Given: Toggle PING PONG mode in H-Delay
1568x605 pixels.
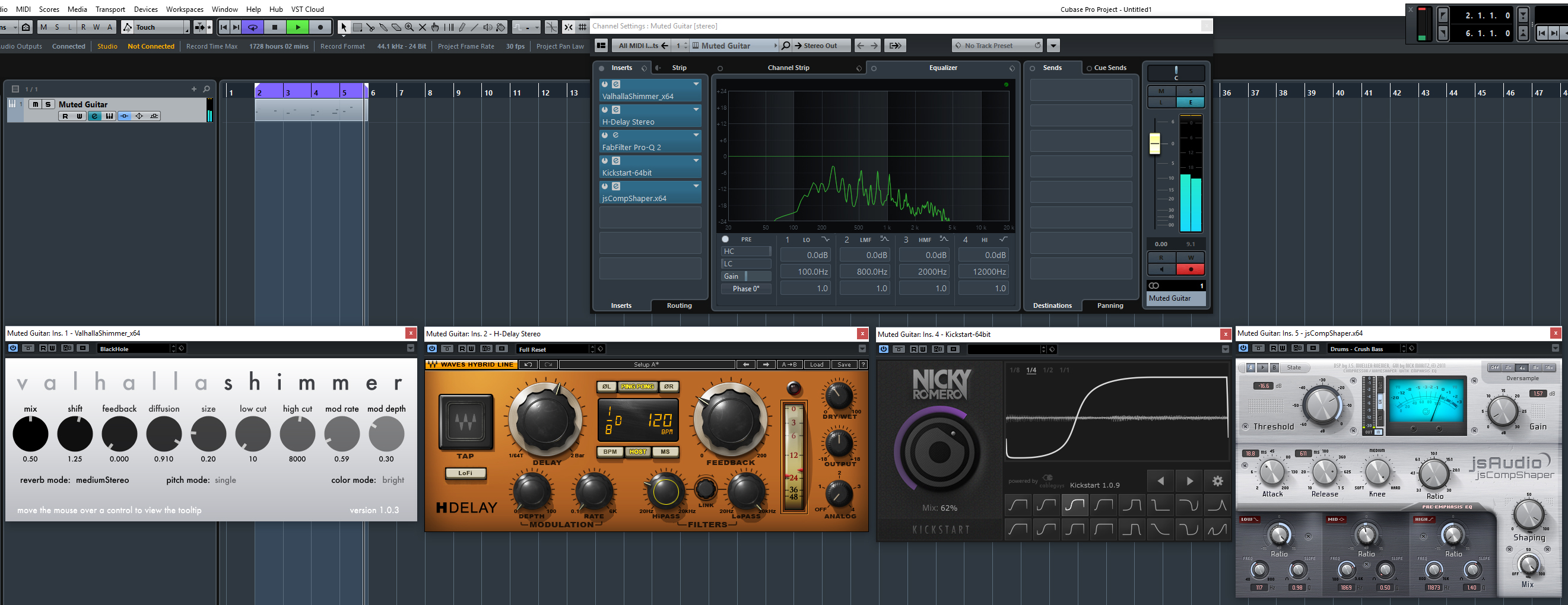Looking at the screenshot, I should click(x=637, y=387).
